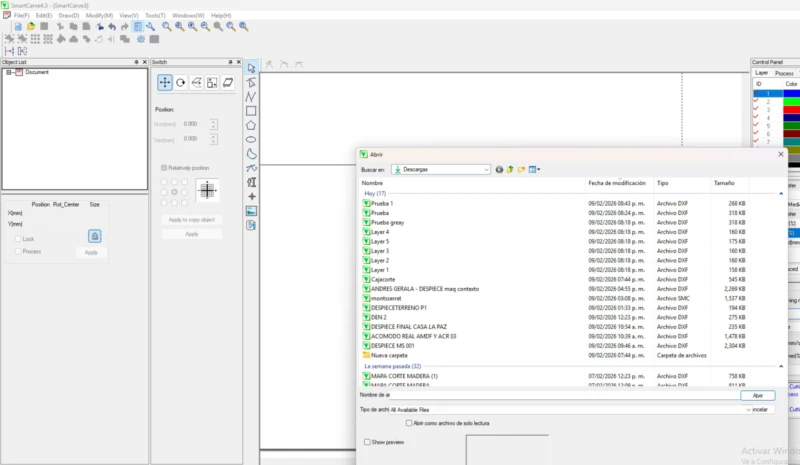Check the Lock checkbox

pyautogui.click(x=18, y=239)
